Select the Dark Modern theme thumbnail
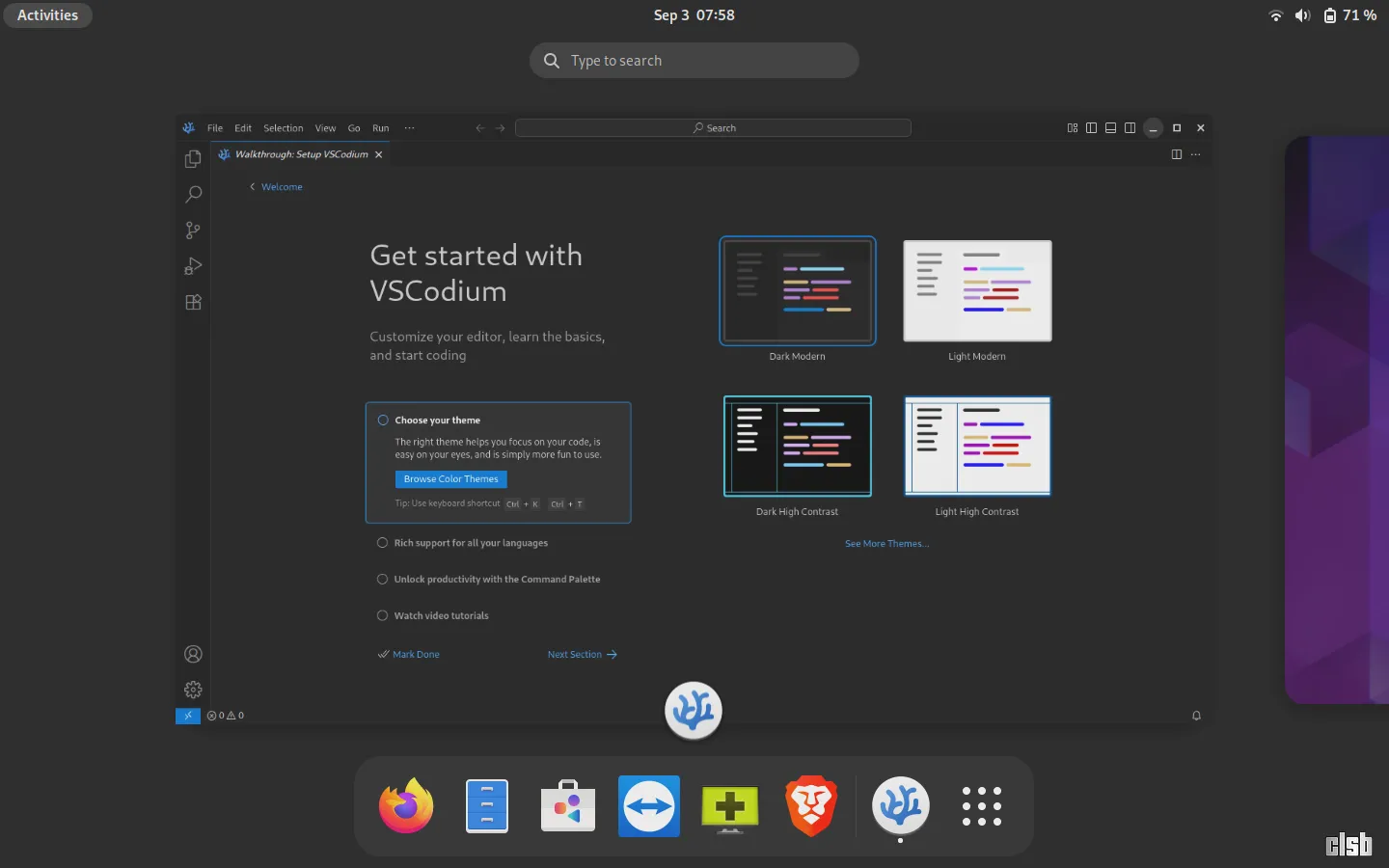Screen dimensions: 1389x868 [798, 290]
